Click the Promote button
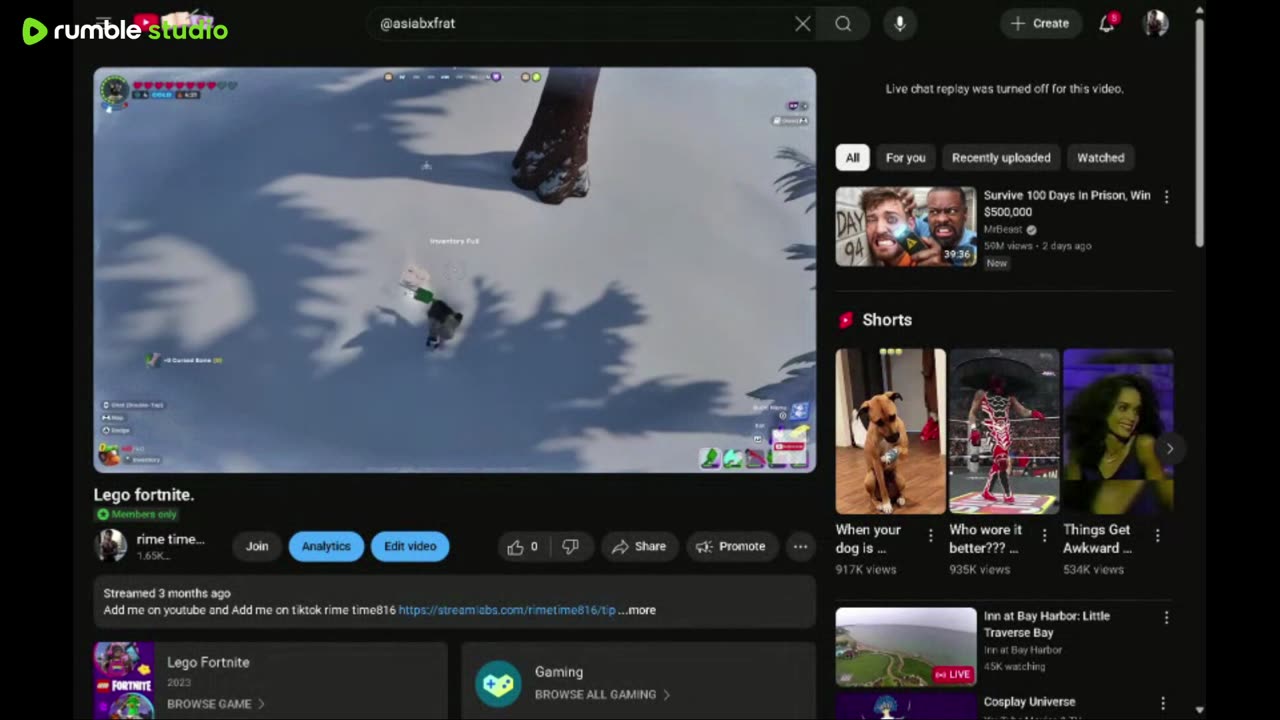 pyautogui.click(x=731, y=546)
